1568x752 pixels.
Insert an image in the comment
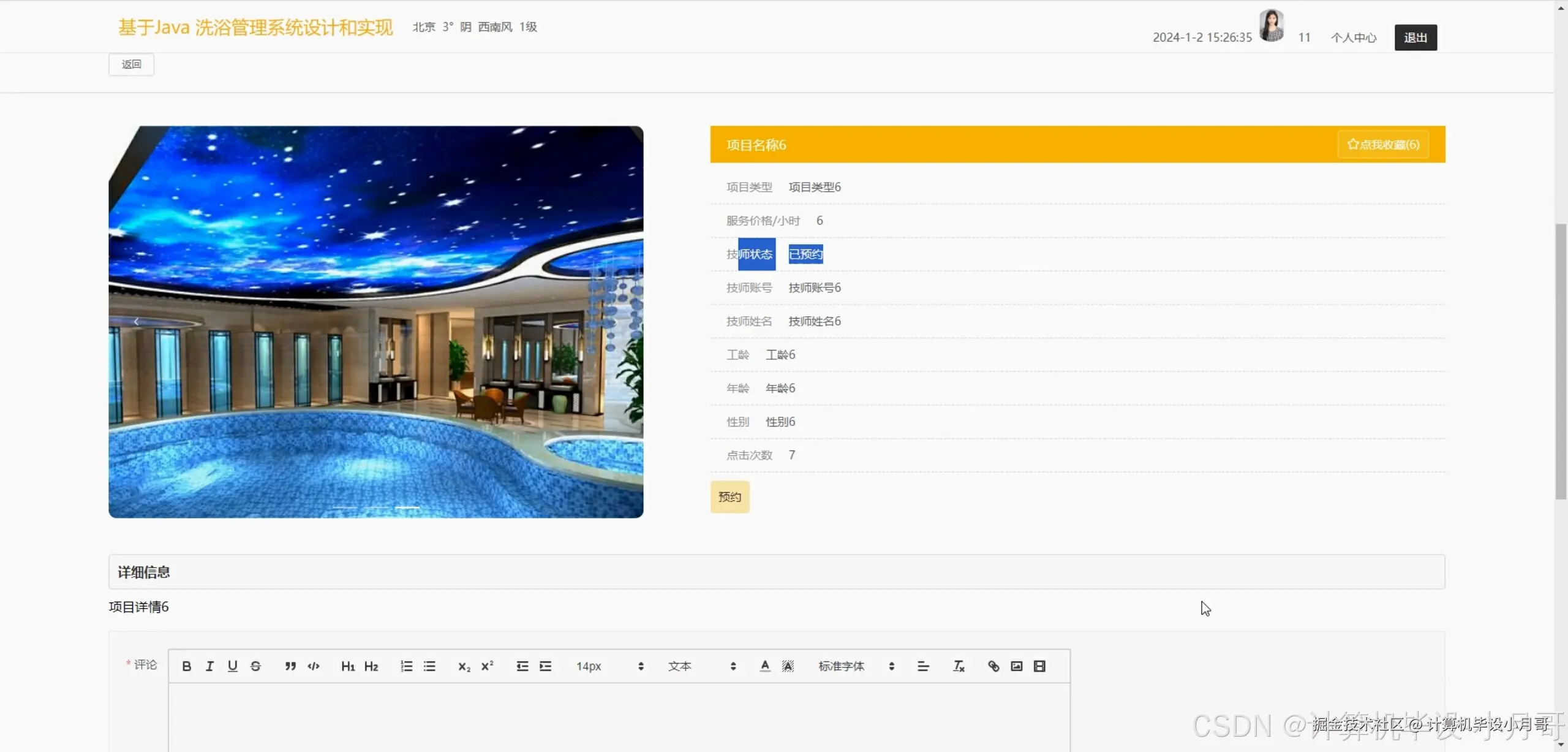[1017, 666]
